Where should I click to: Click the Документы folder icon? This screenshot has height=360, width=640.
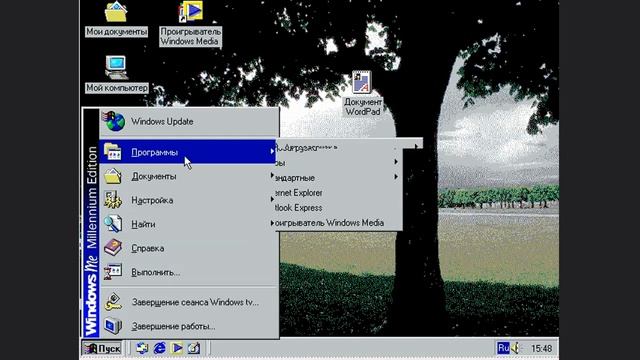(113, 176)
